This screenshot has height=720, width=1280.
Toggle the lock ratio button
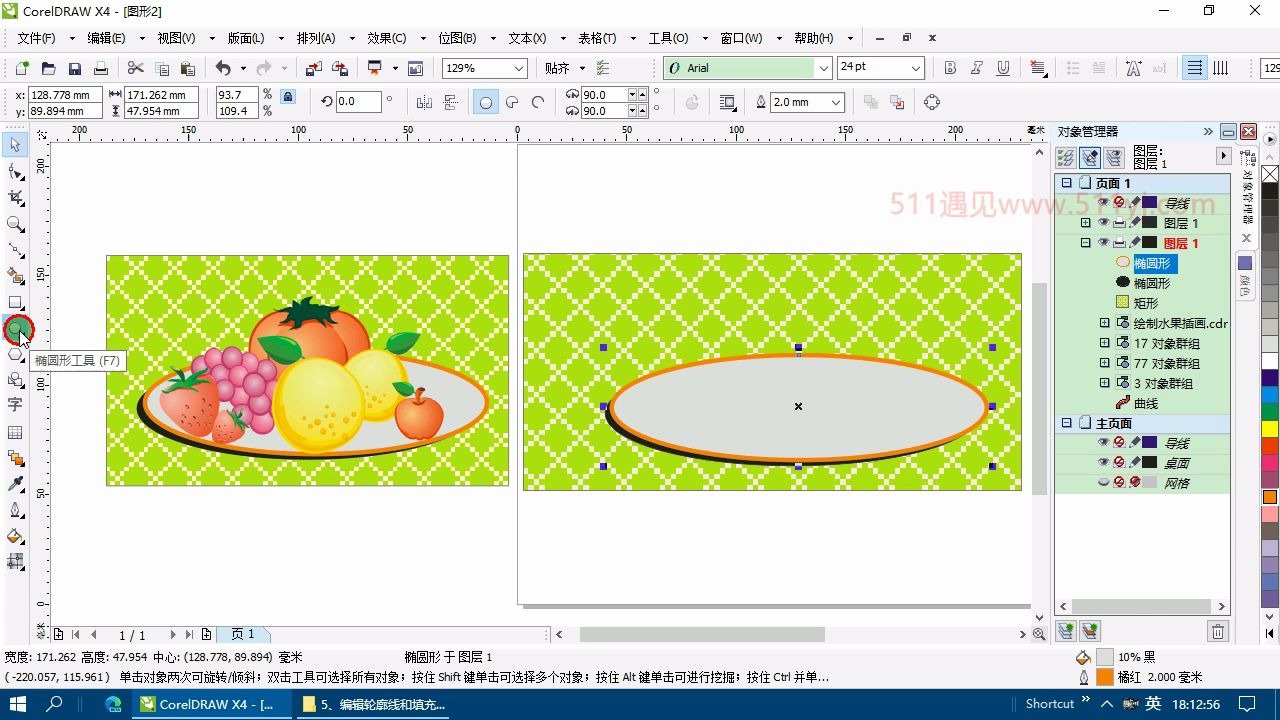pyautogui.click(x=288, y=97)
